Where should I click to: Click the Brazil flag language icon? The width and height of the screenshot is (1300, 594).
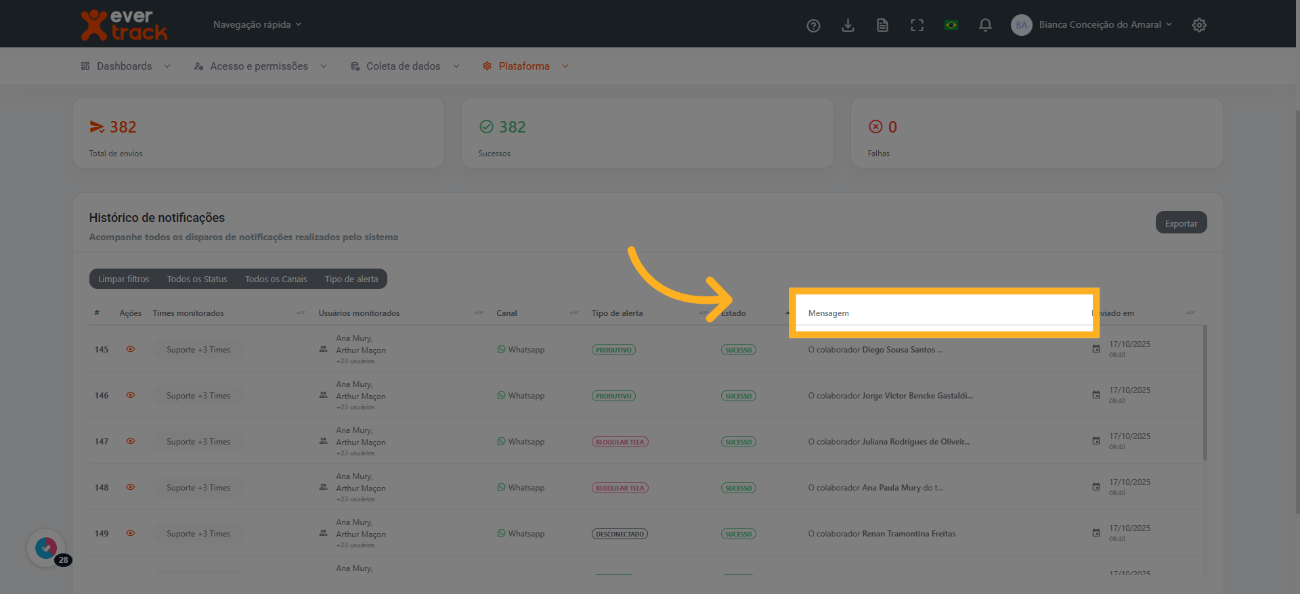[951, 25]
